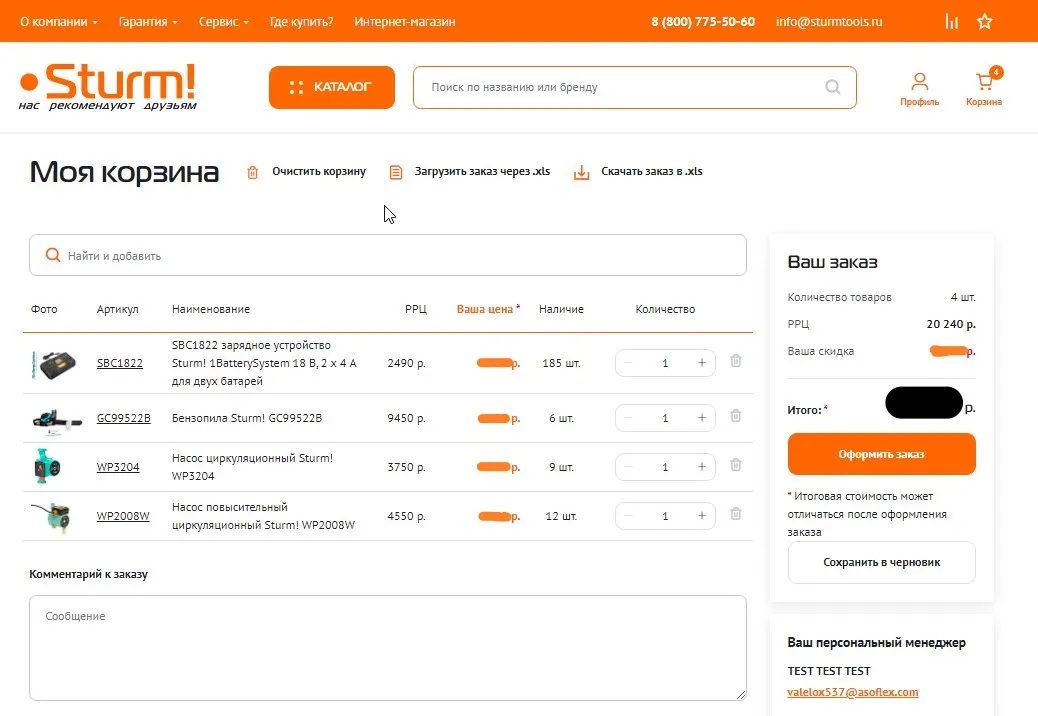The width and height of the screenshot is (1038, 716).
Task: Go to Интернет-магазин in top menu
Action: coord(404,21)
